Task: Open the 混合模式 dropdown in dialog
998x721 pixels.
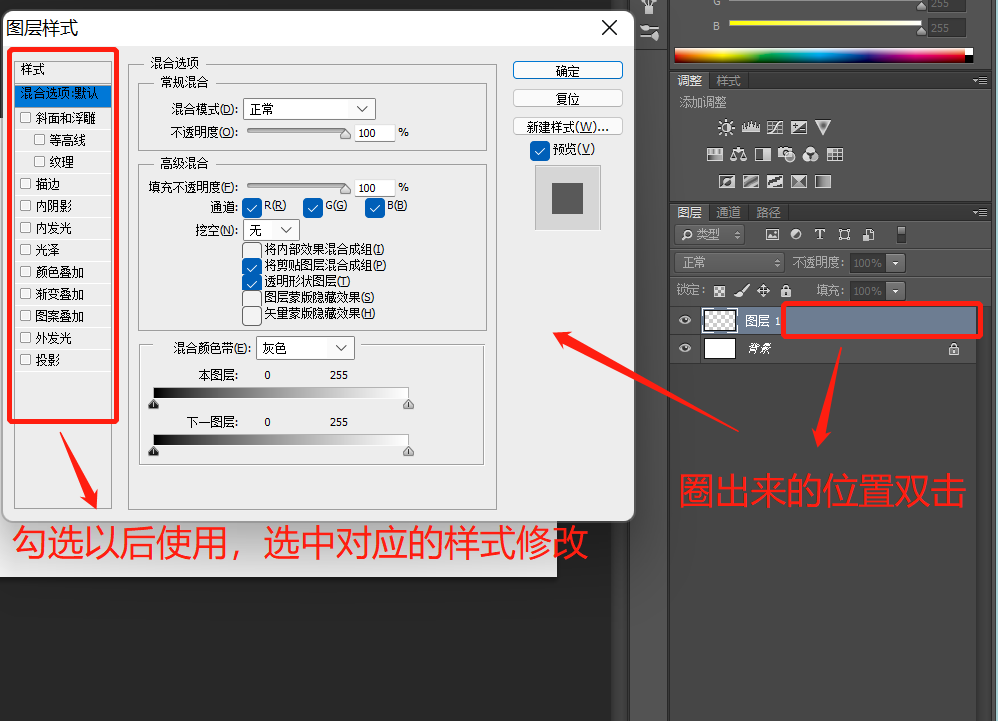Action: [309, 109]
